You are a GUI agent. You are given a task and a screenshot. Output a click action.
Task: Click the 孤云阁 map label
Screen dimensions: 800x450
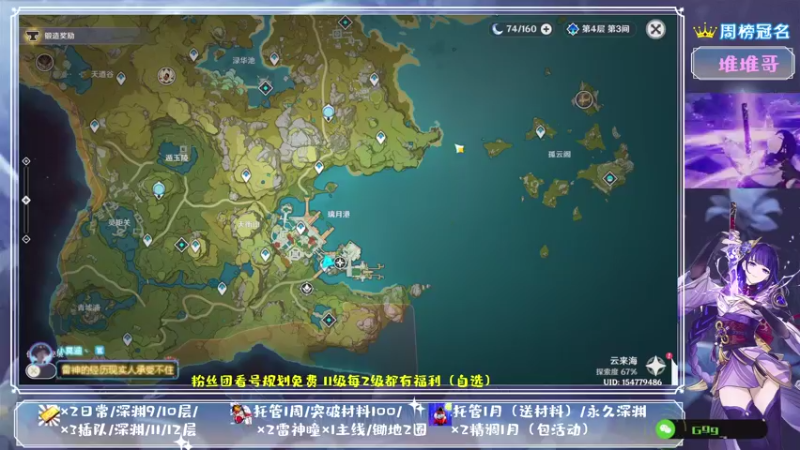tap(559, 154)
